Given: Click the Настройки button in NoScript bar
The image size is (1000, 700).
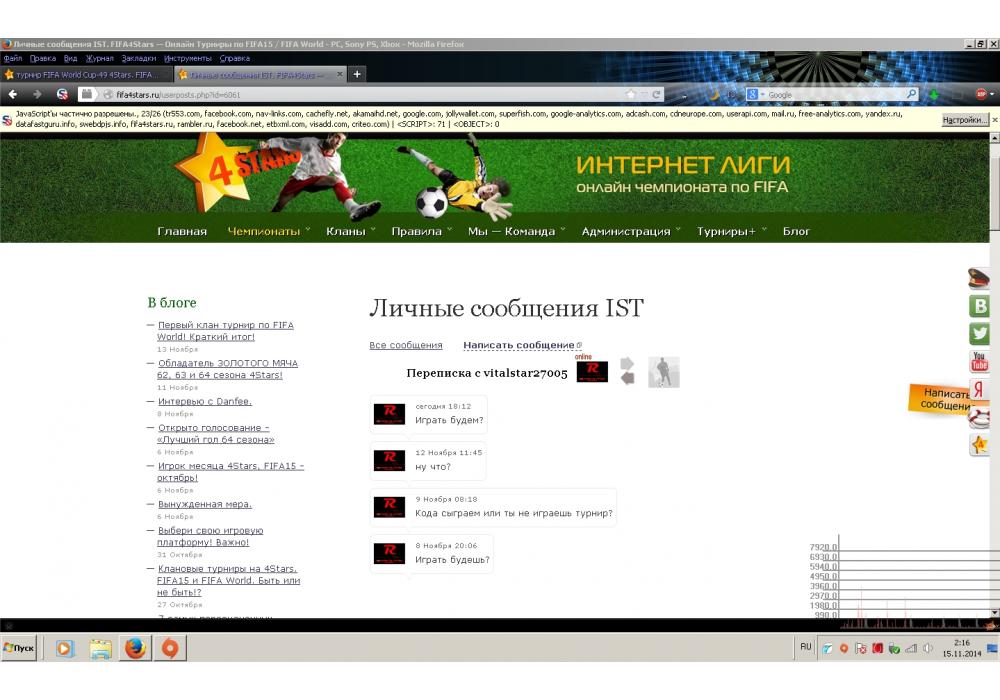Looking at the screenshot, I should (965, 120).
